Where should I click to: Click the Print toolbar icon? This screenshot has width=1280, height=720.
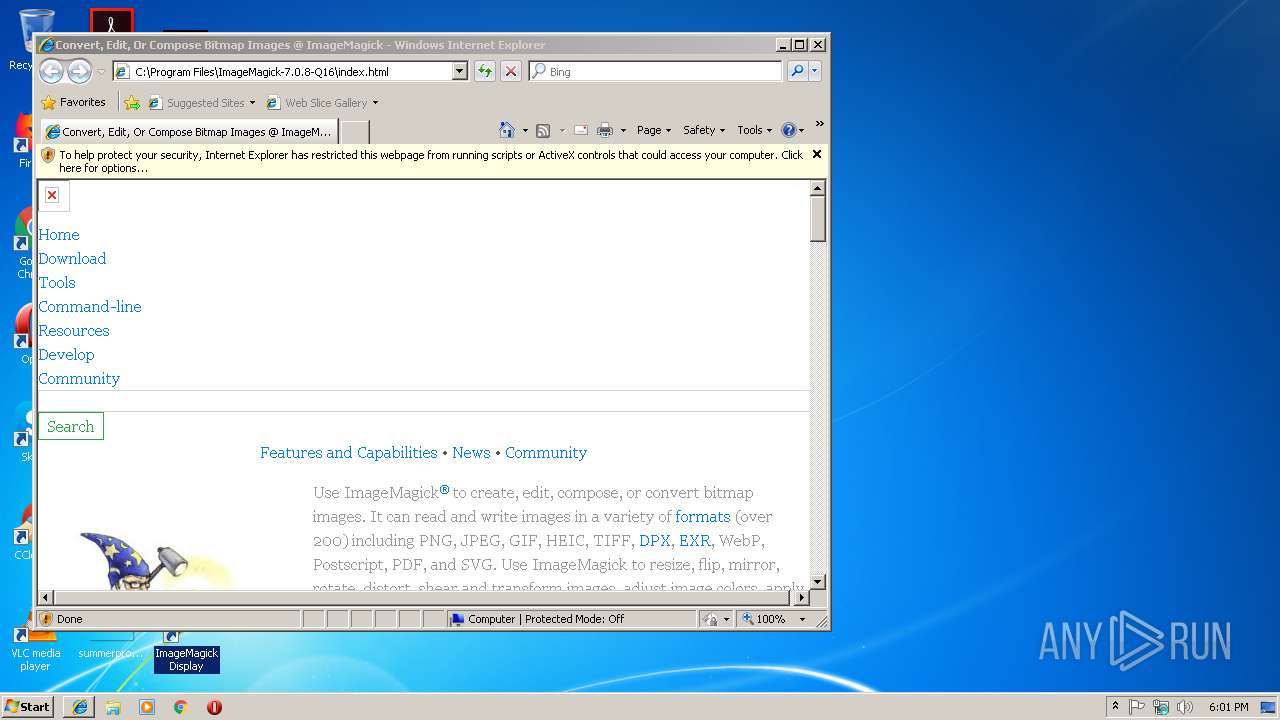tap(605, 130)
